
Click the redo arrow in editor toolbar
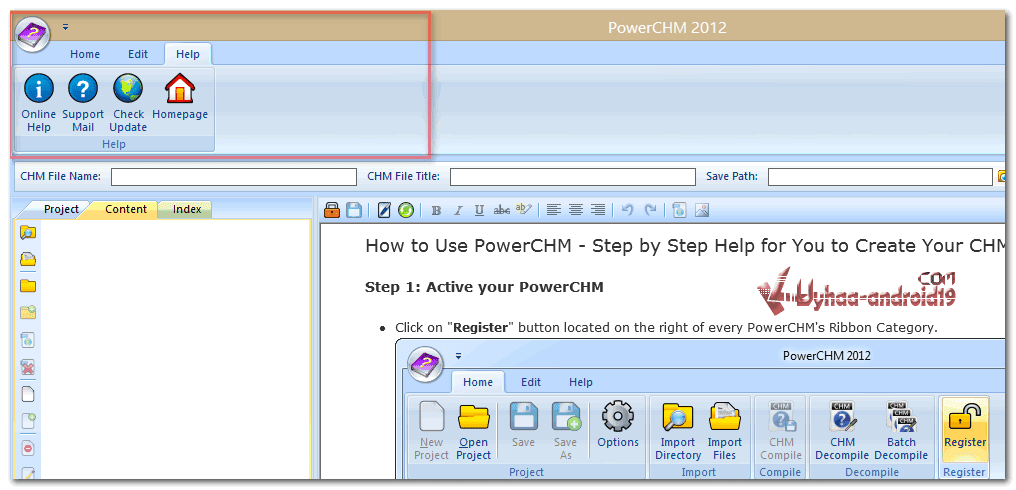point(650,209)
